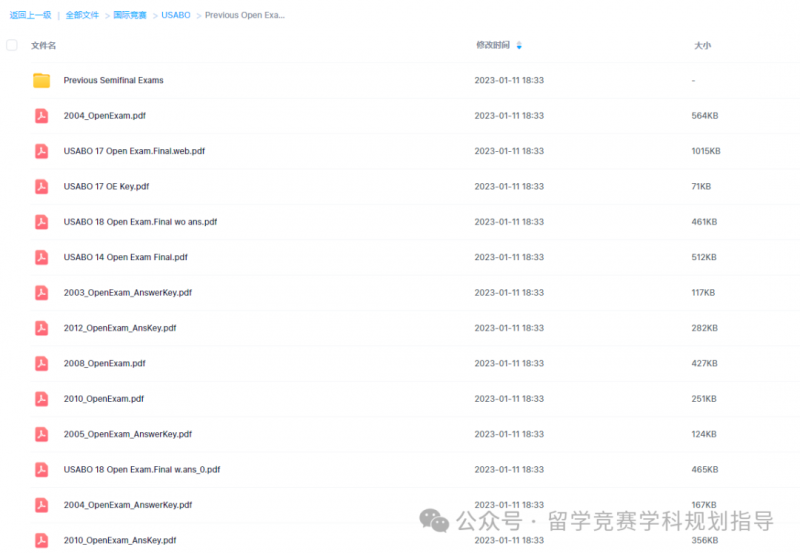Click the Previous Open Exa... breadcrumb item
The width and height of the screenshot is (800, 553).
[245, 15]
